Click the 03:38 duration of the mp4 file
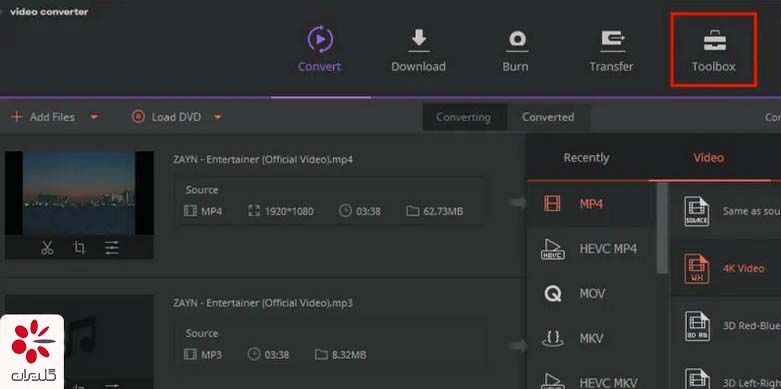The height and width of the screenshot is (389, 781). (368, 211)
